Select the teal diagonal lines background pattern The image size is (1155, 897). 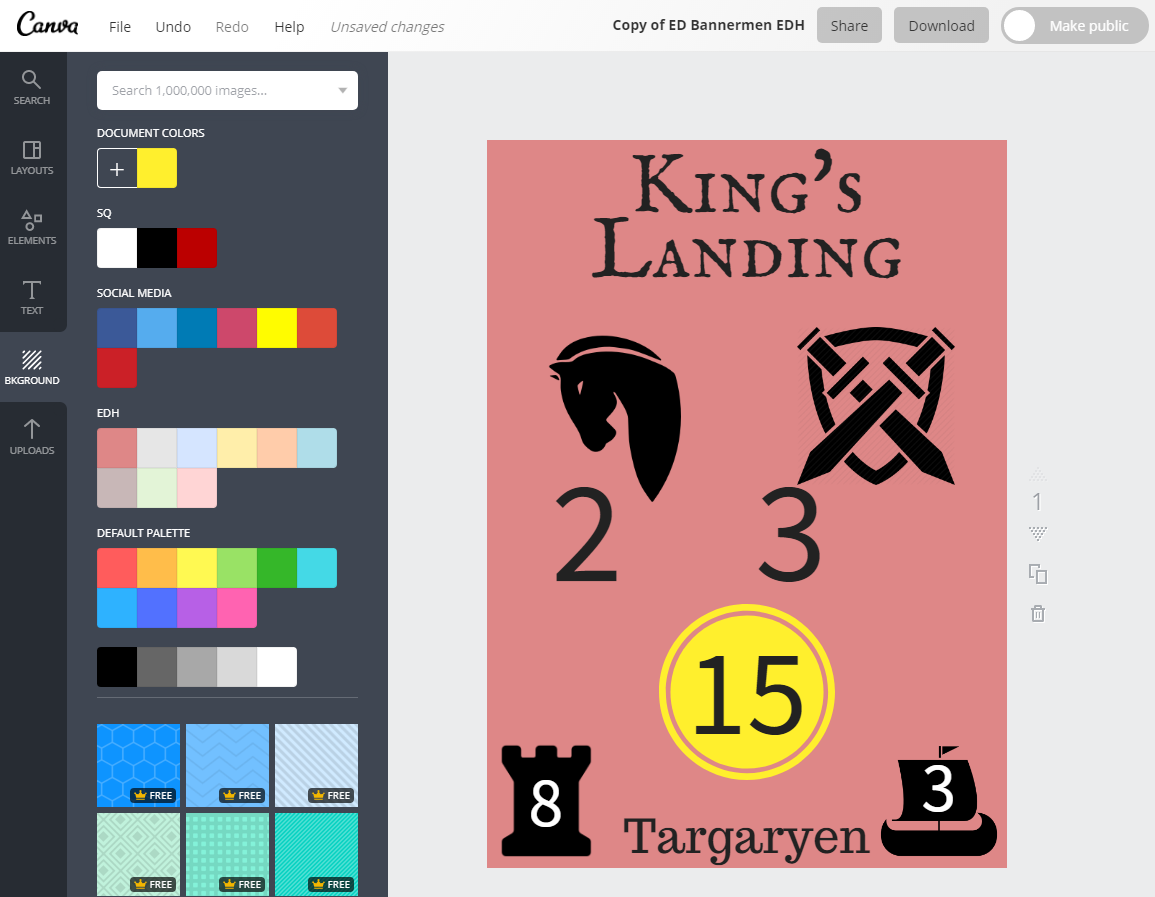317,854
